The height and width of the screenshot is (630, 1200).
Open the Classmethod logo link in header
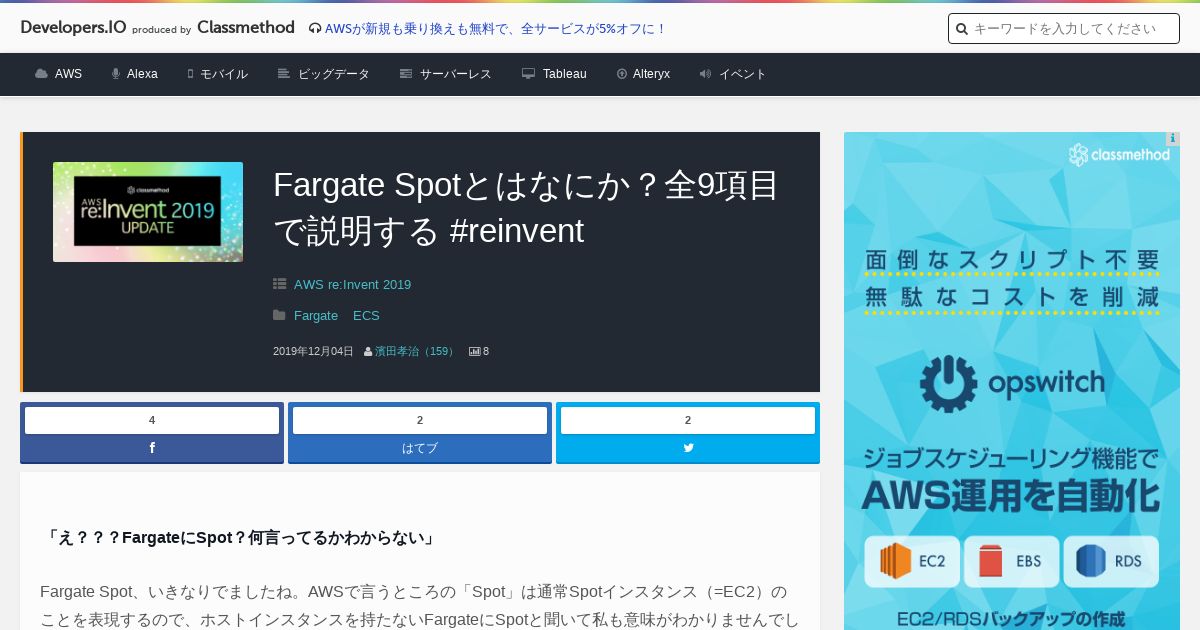[246, 28]
